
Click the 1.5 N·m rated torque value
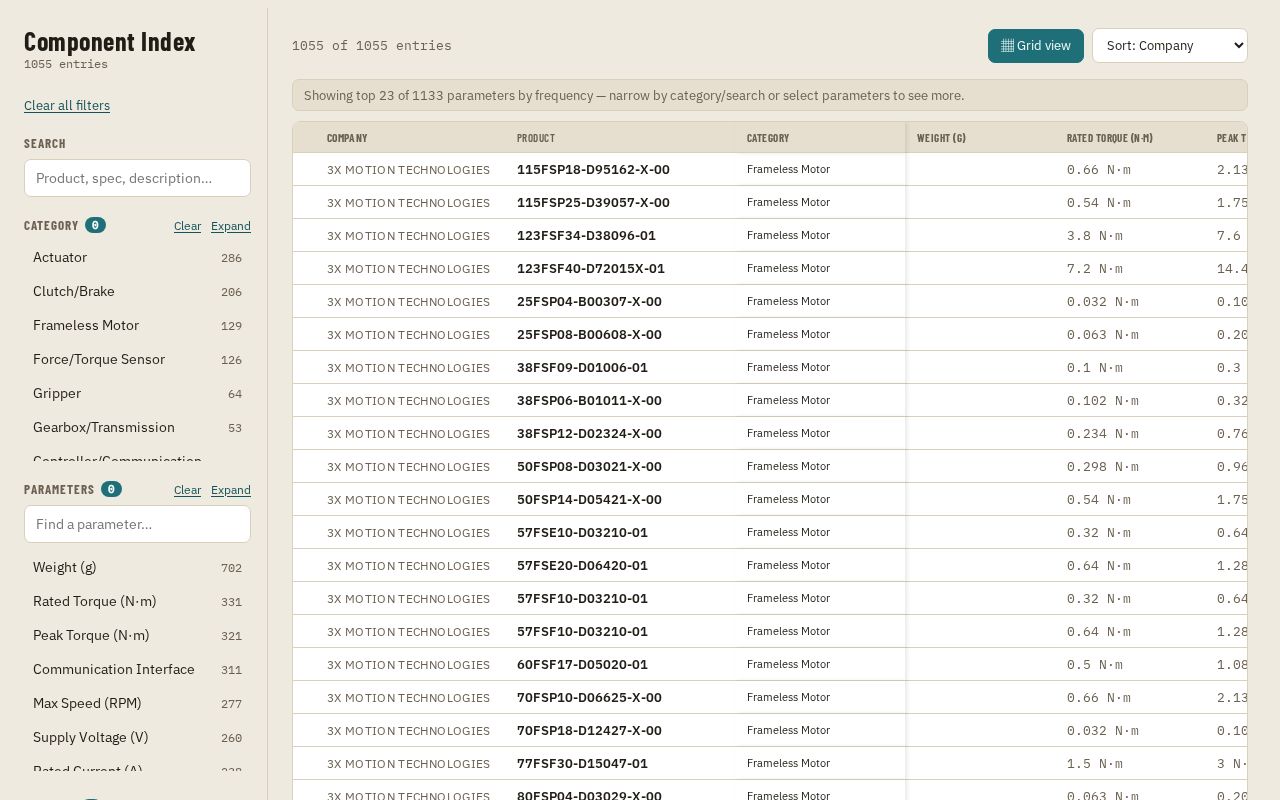pyautogui.click(x=1095, y=764)
